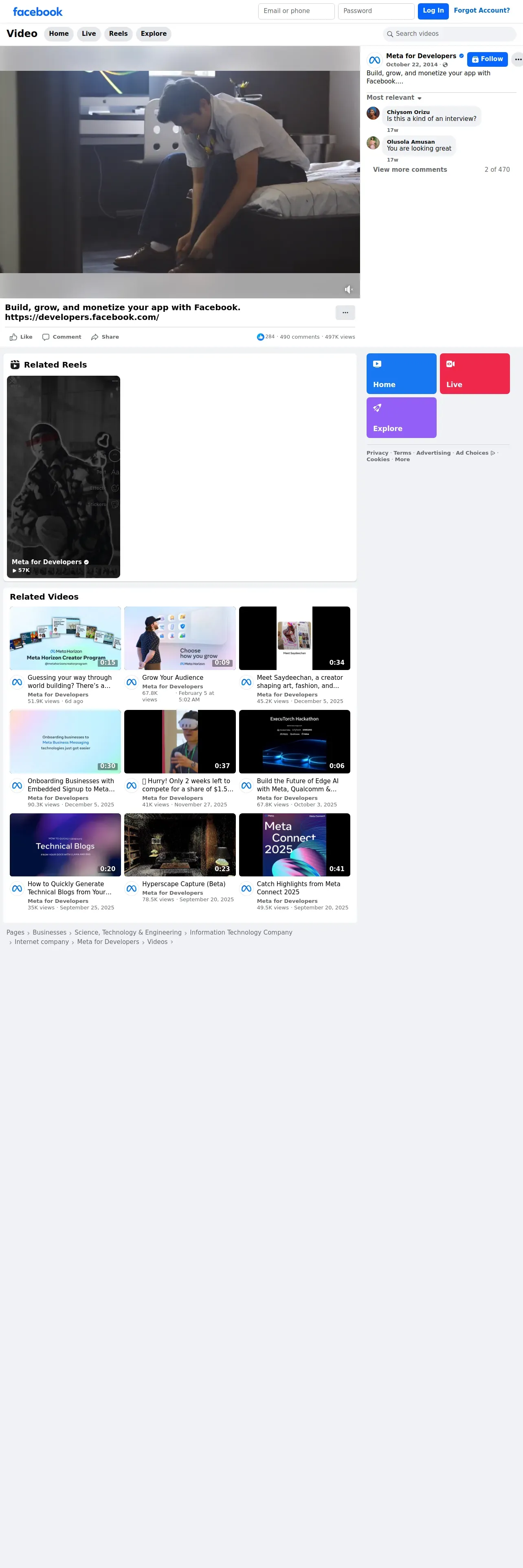Open the Hyperscape Capture 0:23 thumbnail
Viewport: 523px width, 1568px height.
[x=180, y=845]
